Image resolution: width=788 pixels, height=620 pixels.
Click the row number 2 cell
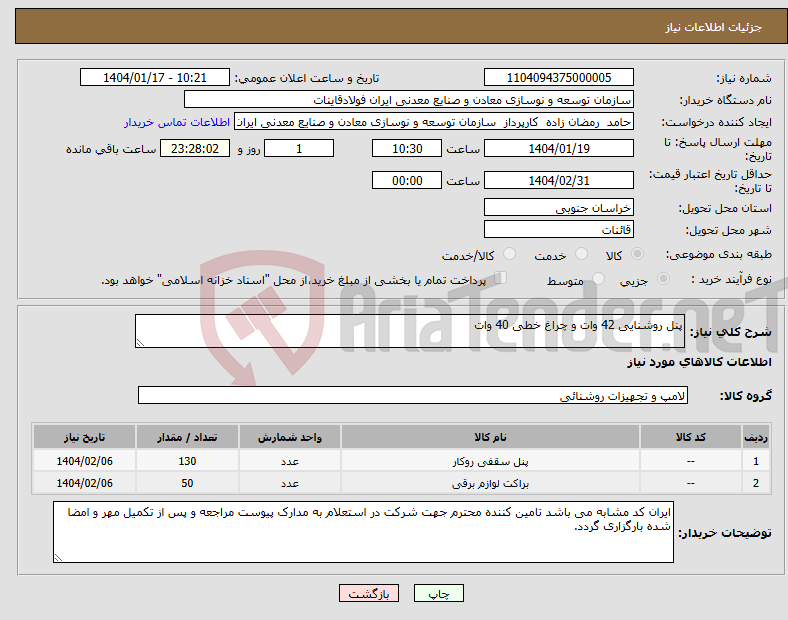755,483
